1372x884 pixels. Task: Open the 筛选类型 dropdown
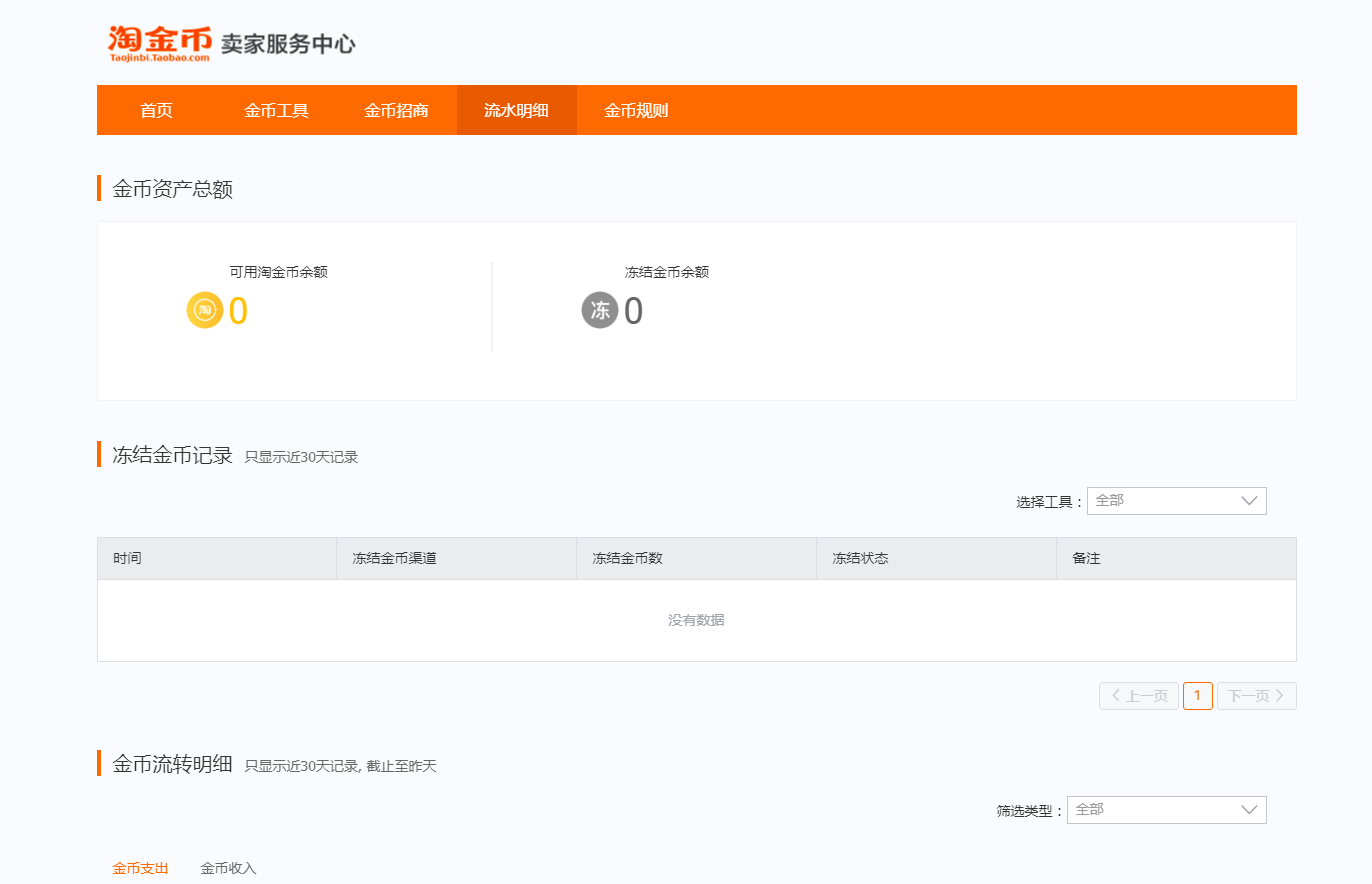point(1166,810)
